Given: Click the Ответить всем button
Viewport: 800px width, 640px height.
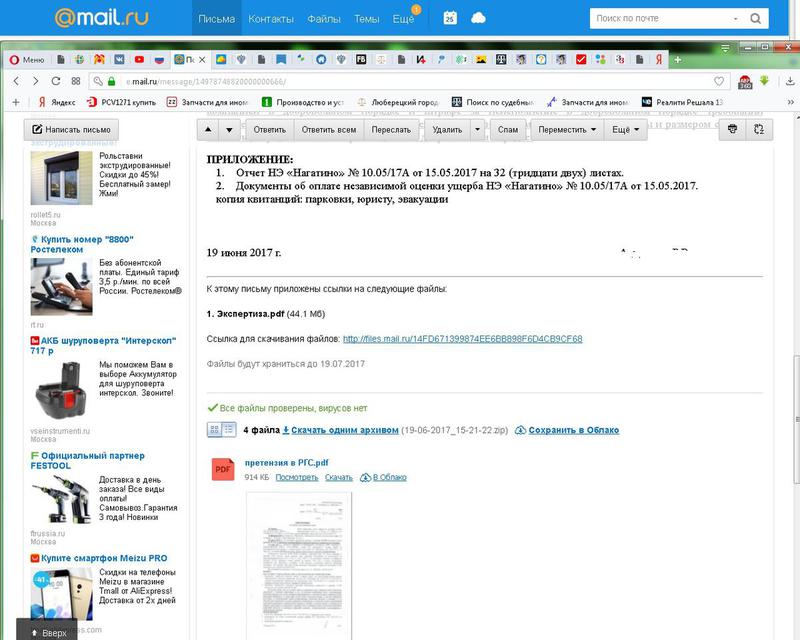Looking at the screenshot, I should 329,130.
